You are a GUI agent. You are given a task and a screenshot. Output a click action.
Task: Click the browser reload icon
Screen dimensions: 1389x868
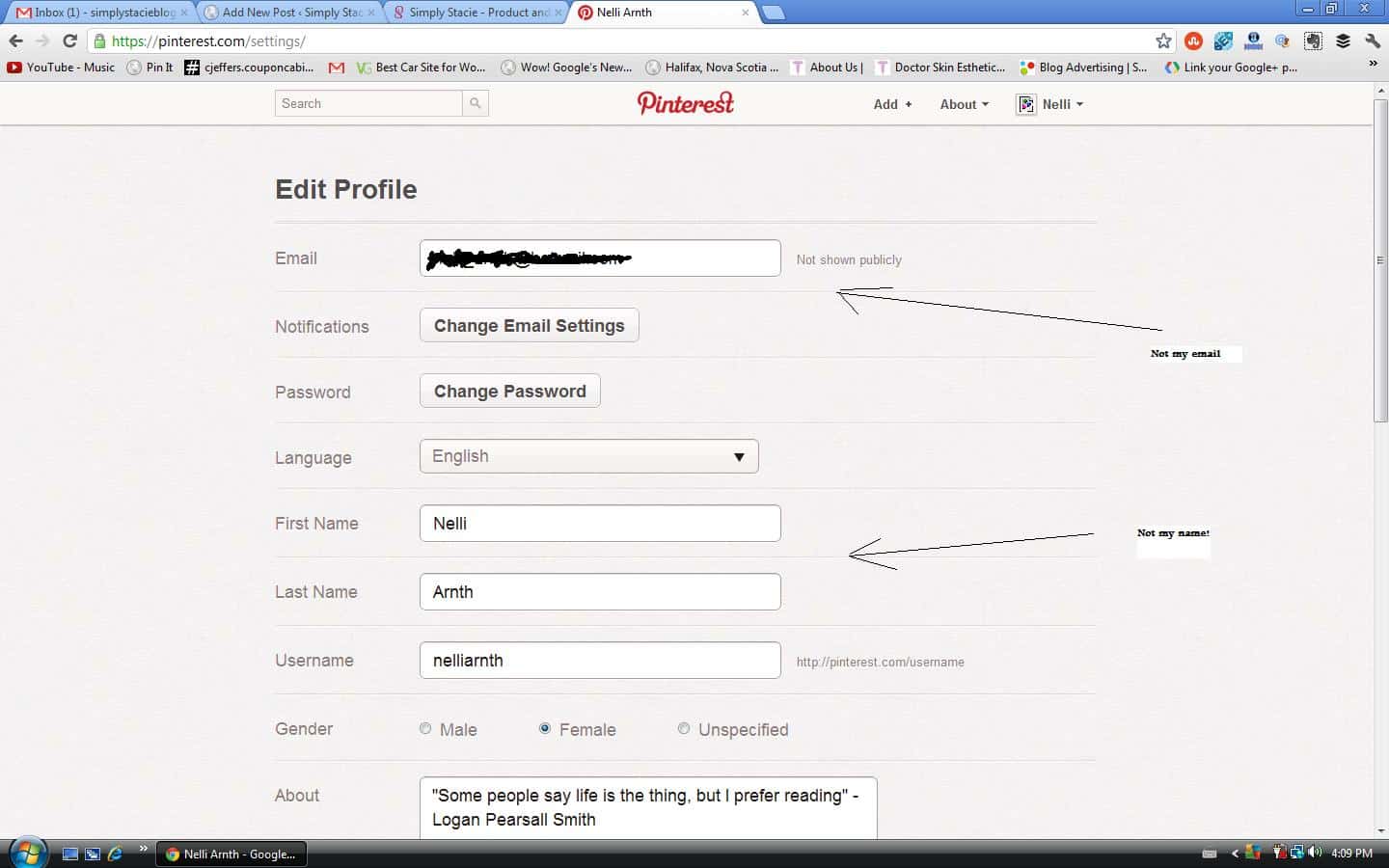tap(69, 41)
